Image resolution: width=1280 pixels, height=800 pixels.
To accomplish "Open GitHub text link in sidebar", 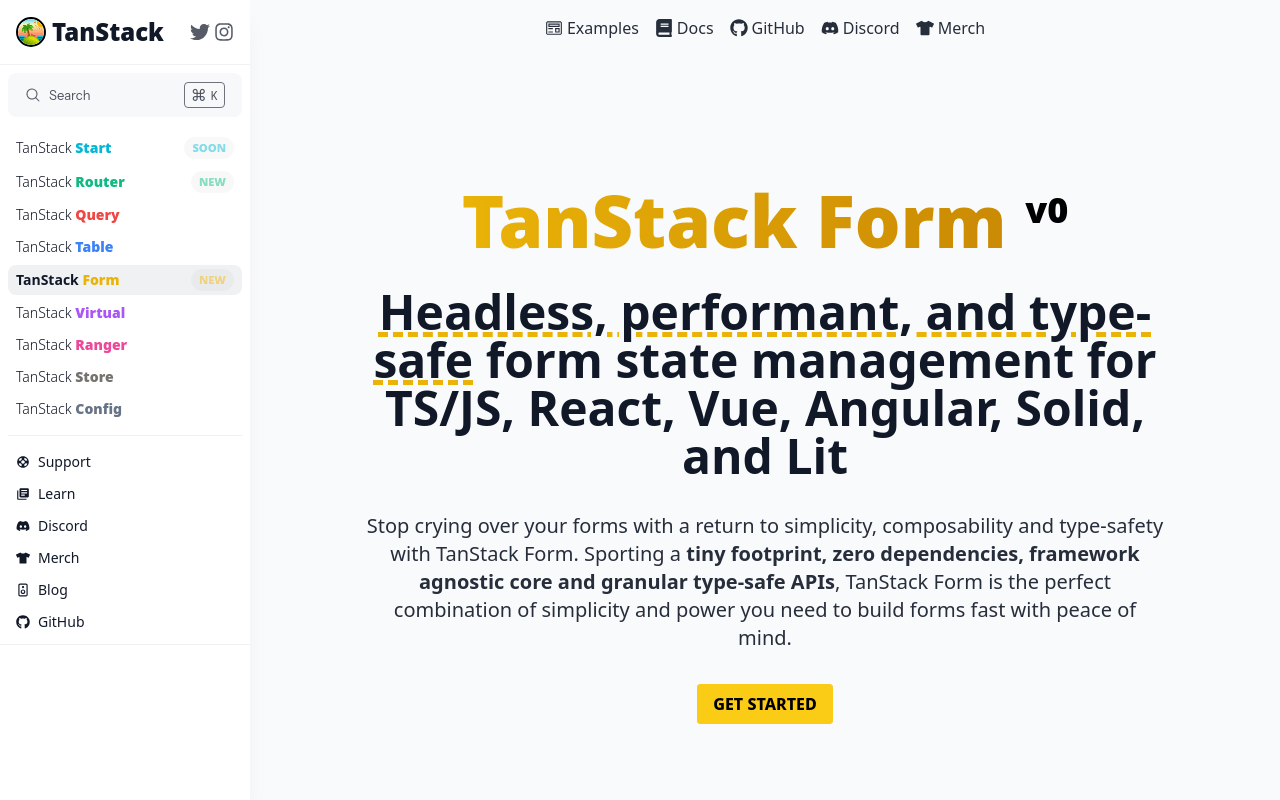I will pos(61,622).
